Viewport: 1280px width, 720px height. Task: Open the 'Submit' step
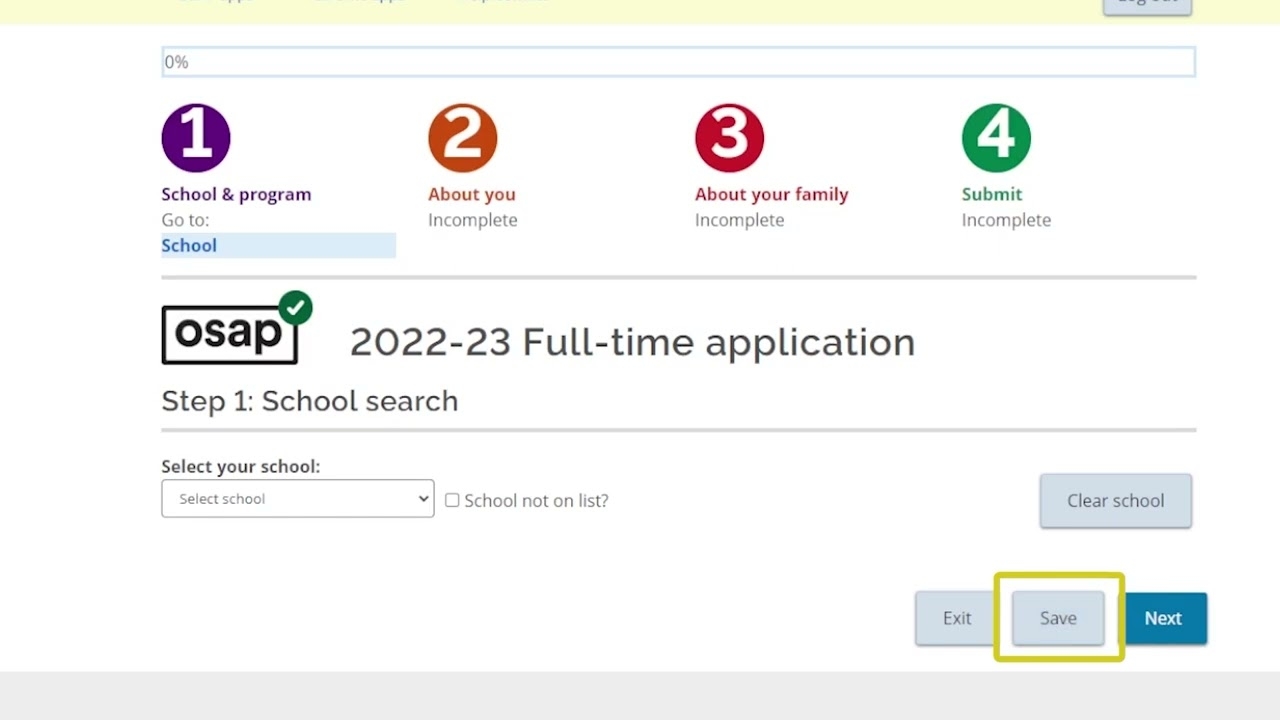click(992, 194)
